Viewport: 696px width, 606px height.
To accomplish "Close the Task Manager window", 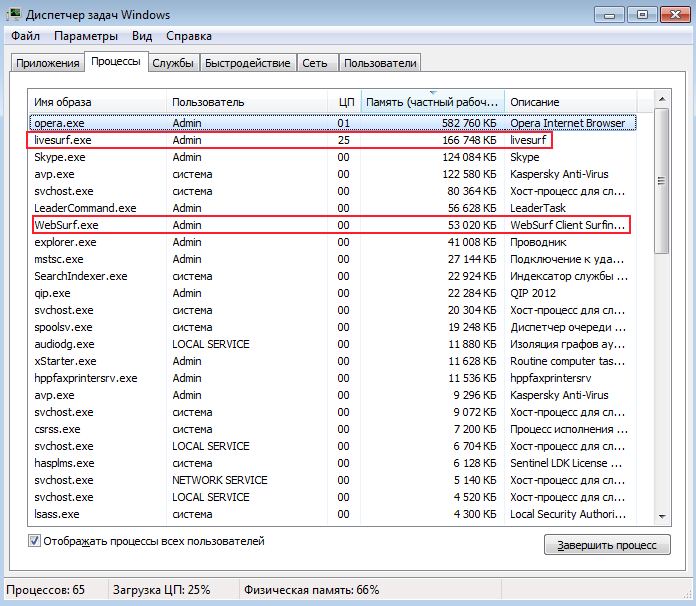I will click(x=676, y=15).
